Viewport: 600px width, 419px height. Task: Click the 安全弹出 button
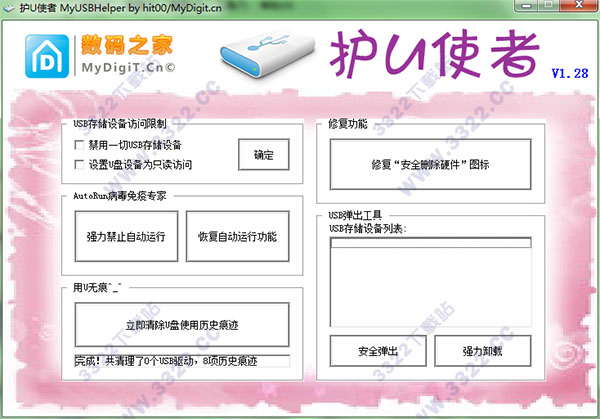tap(378, 351)
